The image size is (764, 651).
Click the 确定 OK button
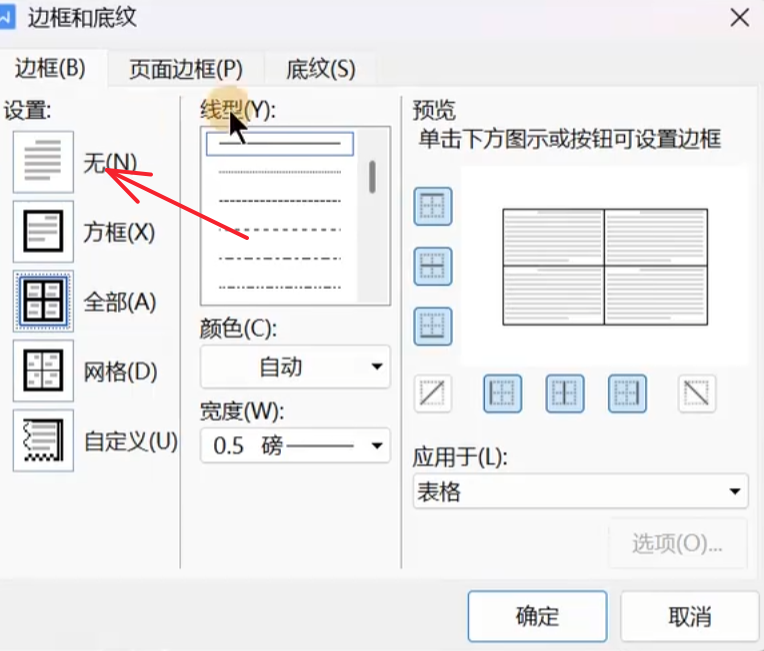point(537,616)
